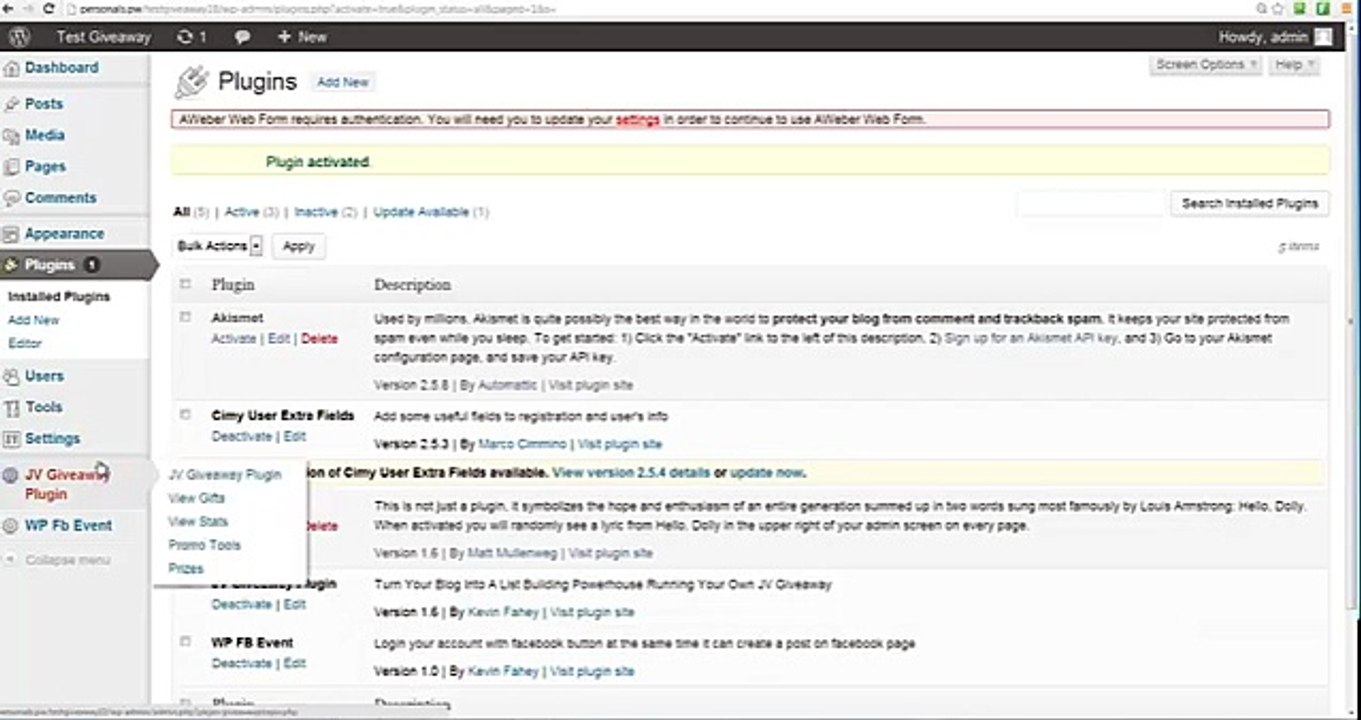Screen dimensions: 1361x720
Task: Sort by the Plugin column header
Action: pos(233,285)
